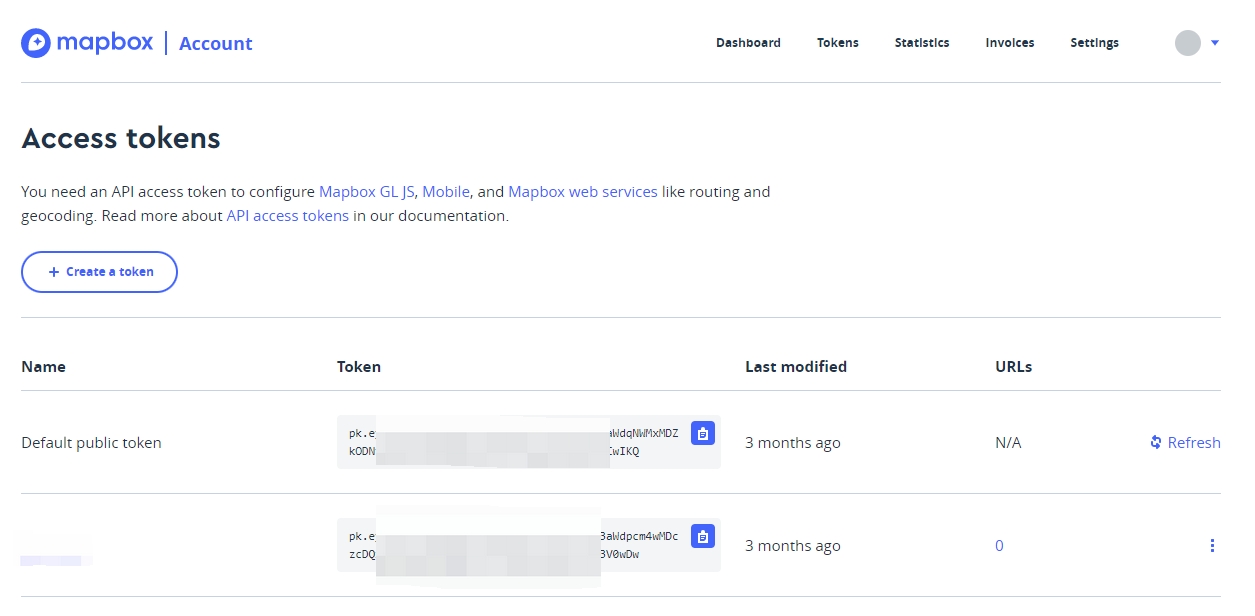Image resolution: width=1255 pixels, height=616 pixels.
Task: Click the user avatar circle
Action: click(1187, 43)
